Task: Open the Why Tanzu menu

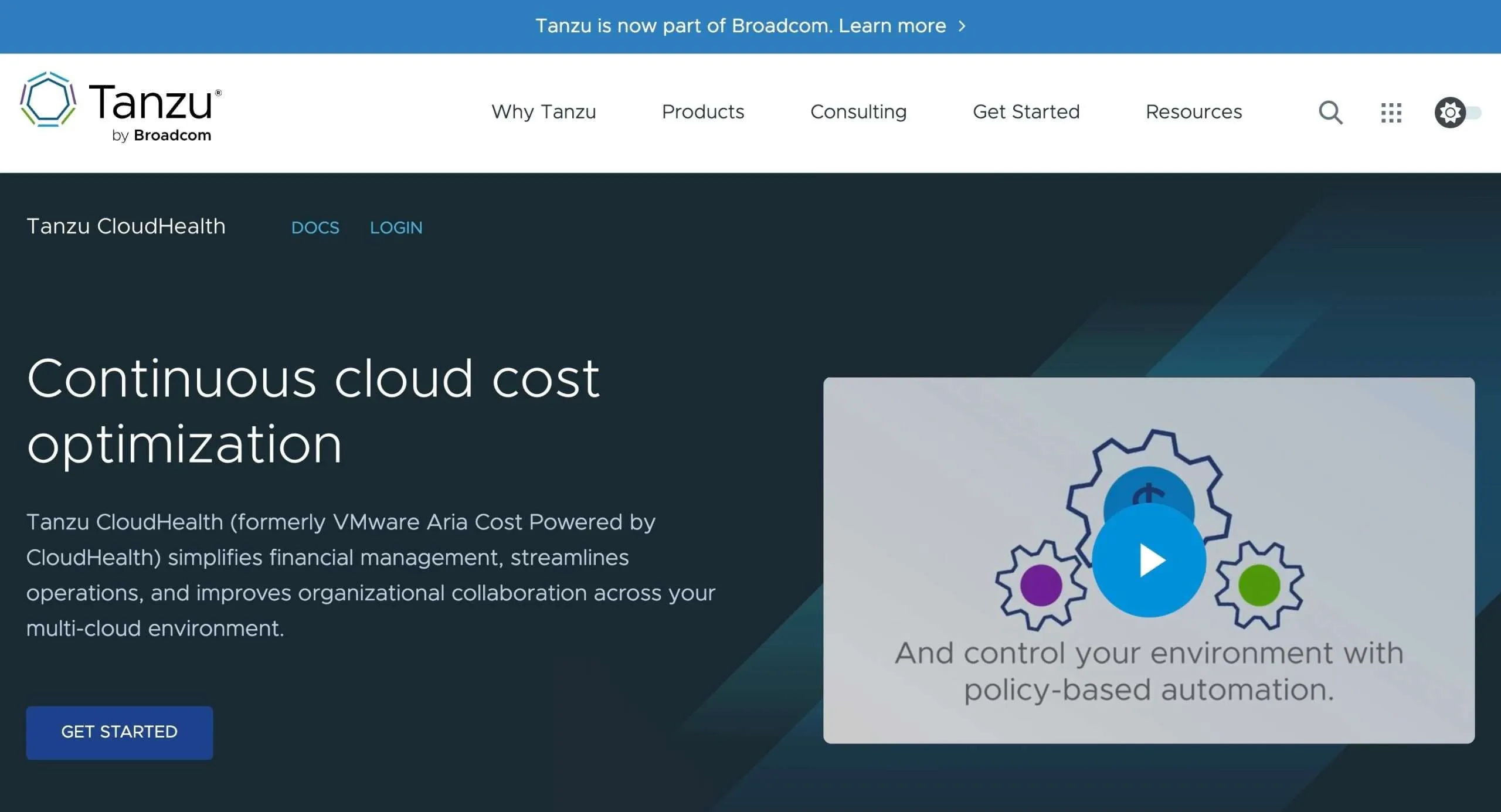Action: (544, 112)
